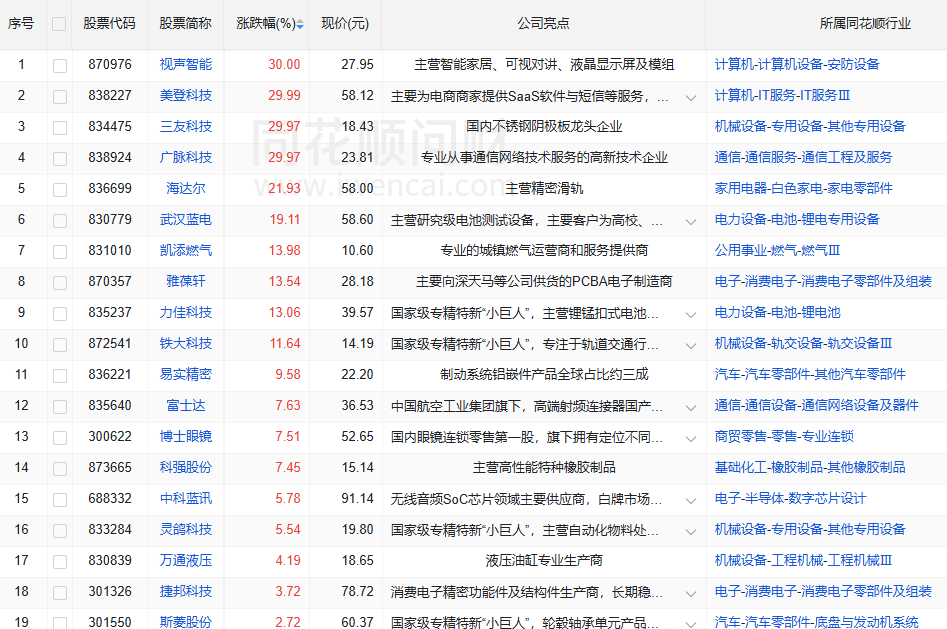The width and height of the screenshot is (947, 629).
Task: Click the 电子-半导体-数字芯片设计 link
Action: [791, 498]
